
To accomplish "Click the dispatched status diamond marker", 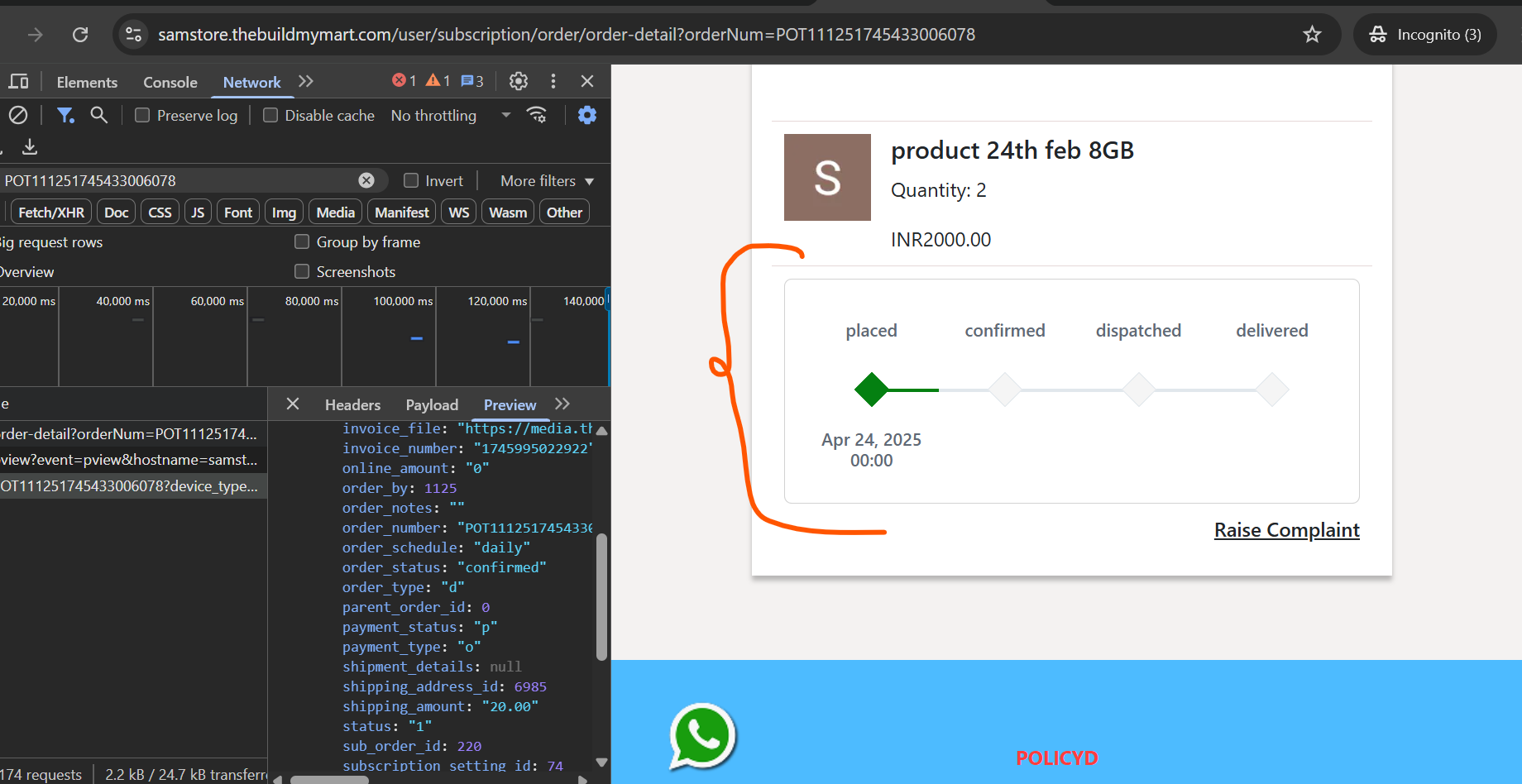I will tap(1139, 389).
